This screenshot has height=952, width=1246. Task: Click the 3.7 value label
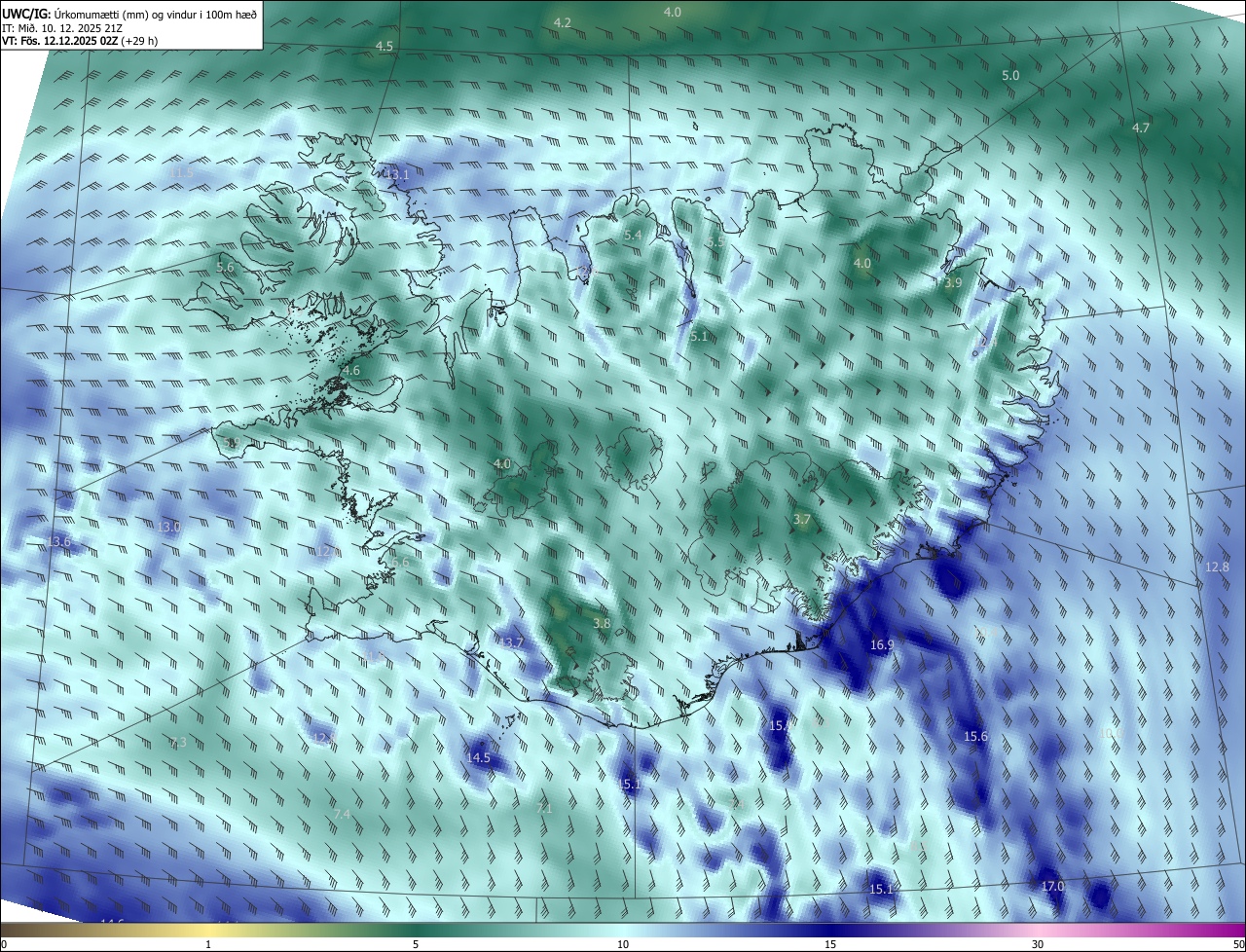(802, 520)
